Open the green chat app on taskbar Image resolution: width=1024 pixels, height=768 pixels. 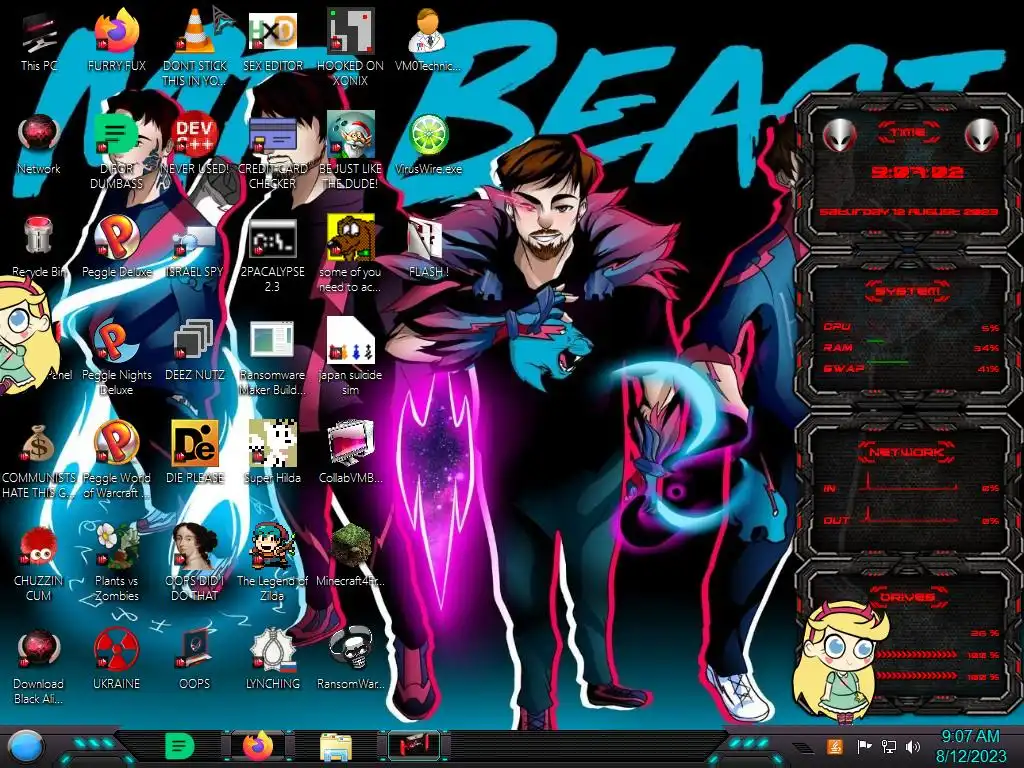180,746
